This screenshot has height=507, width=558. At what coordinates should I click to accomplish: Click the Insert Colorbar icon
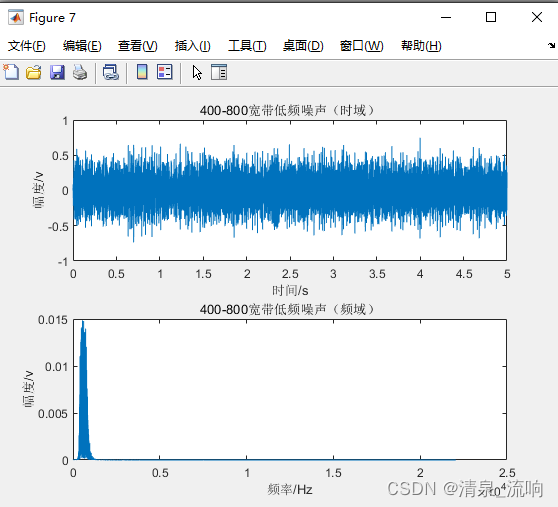coord(142,72)
